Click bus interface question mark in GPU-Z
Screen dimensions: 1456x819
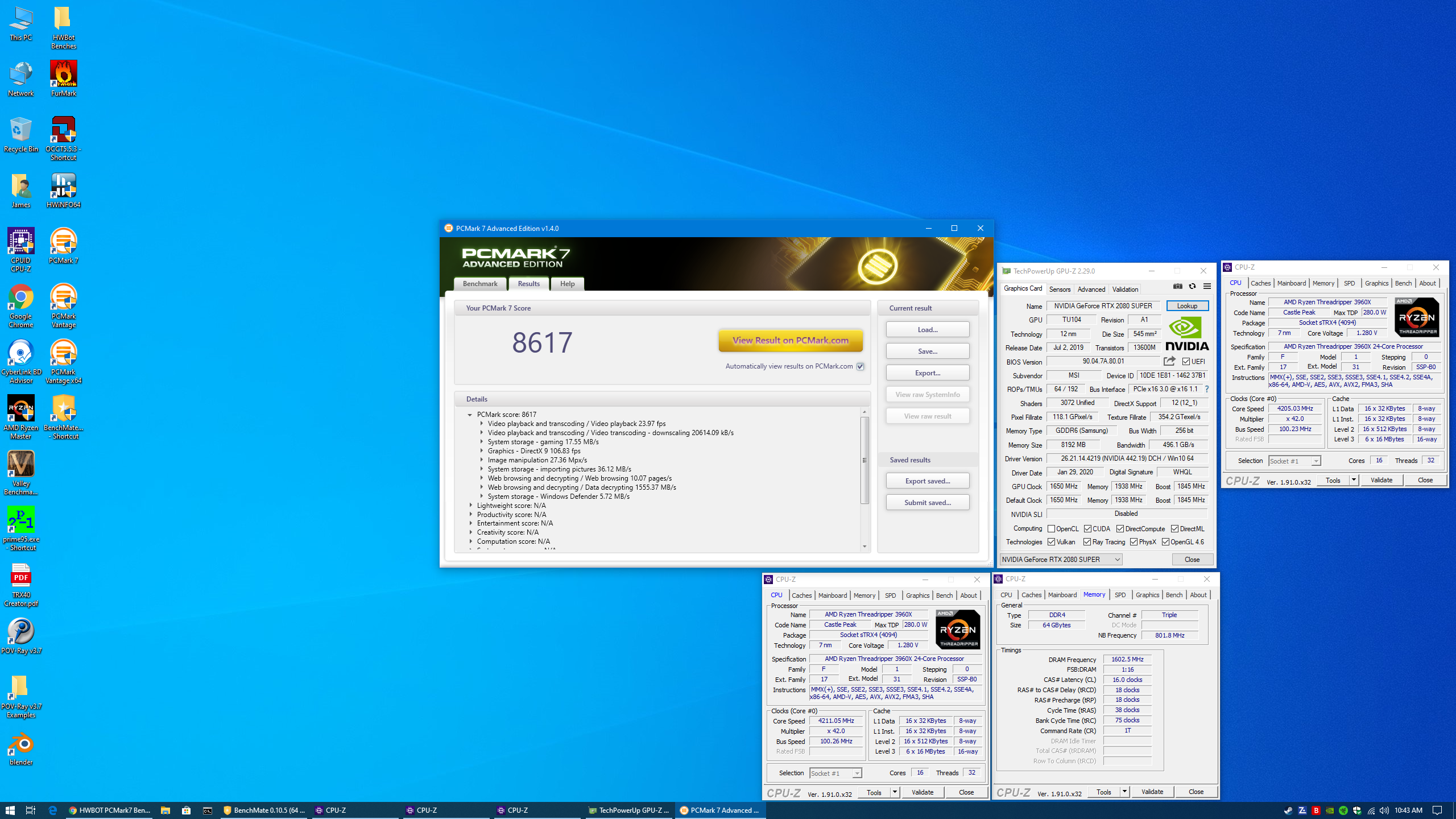coord(1206,389)
